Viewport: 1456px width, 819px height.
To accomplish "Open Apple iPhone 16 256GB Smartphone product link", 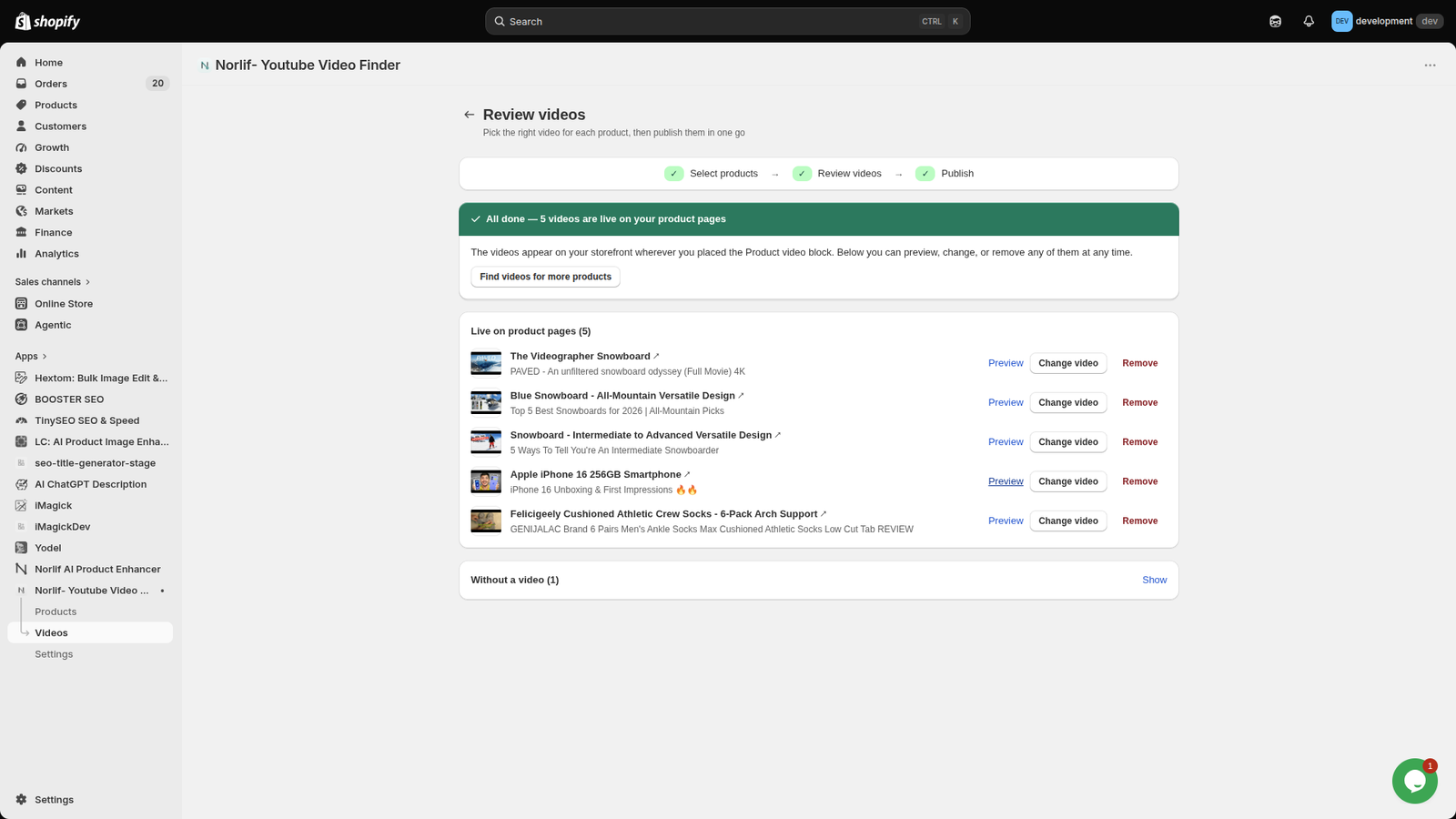I will tap(601, 475).
